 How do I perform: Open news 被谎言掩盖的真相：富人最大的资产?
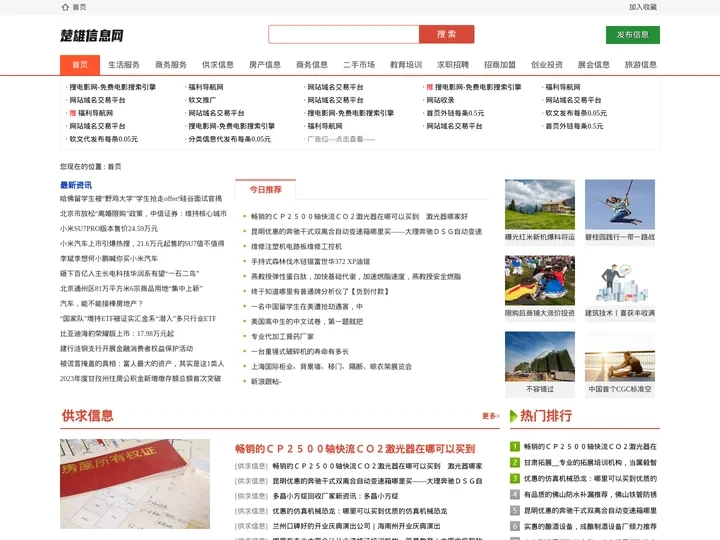[142, 363]
